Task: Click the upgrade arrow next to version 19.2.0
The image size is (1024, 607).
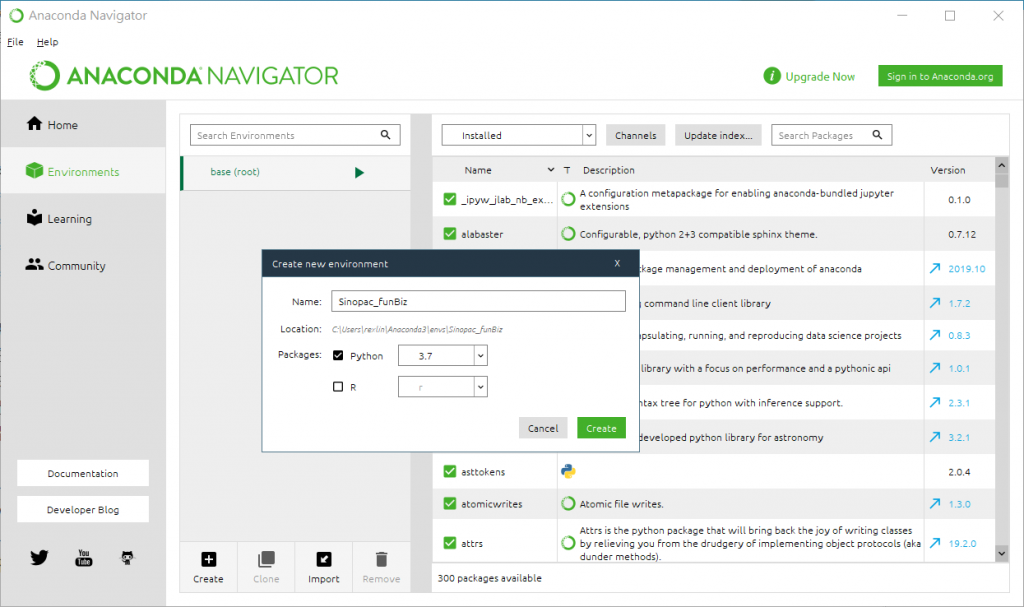Action: pos(935,543)
